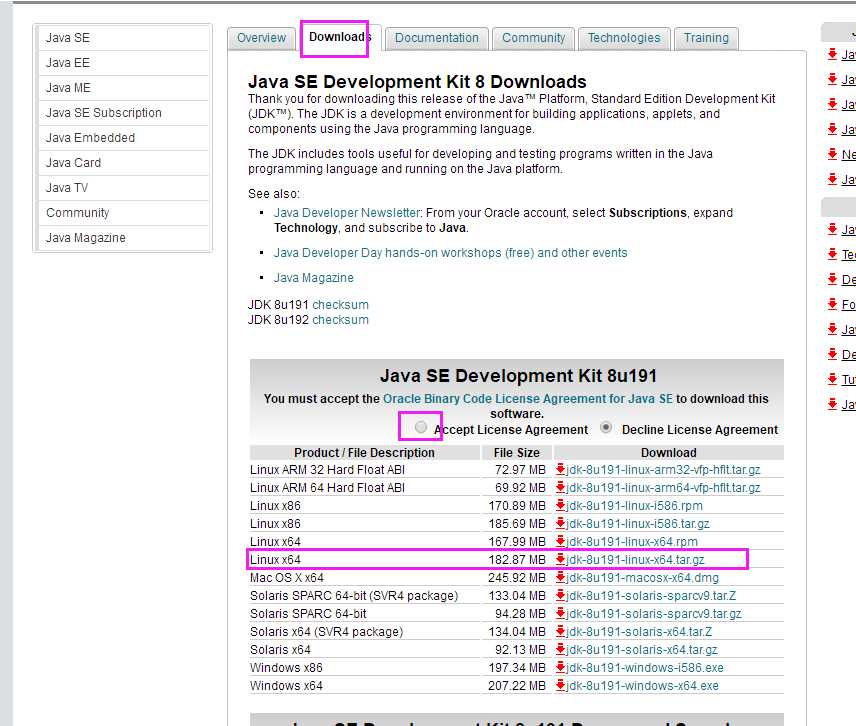
Task: Open Java Card sidebar item
Action: click(x=124, y=163)
